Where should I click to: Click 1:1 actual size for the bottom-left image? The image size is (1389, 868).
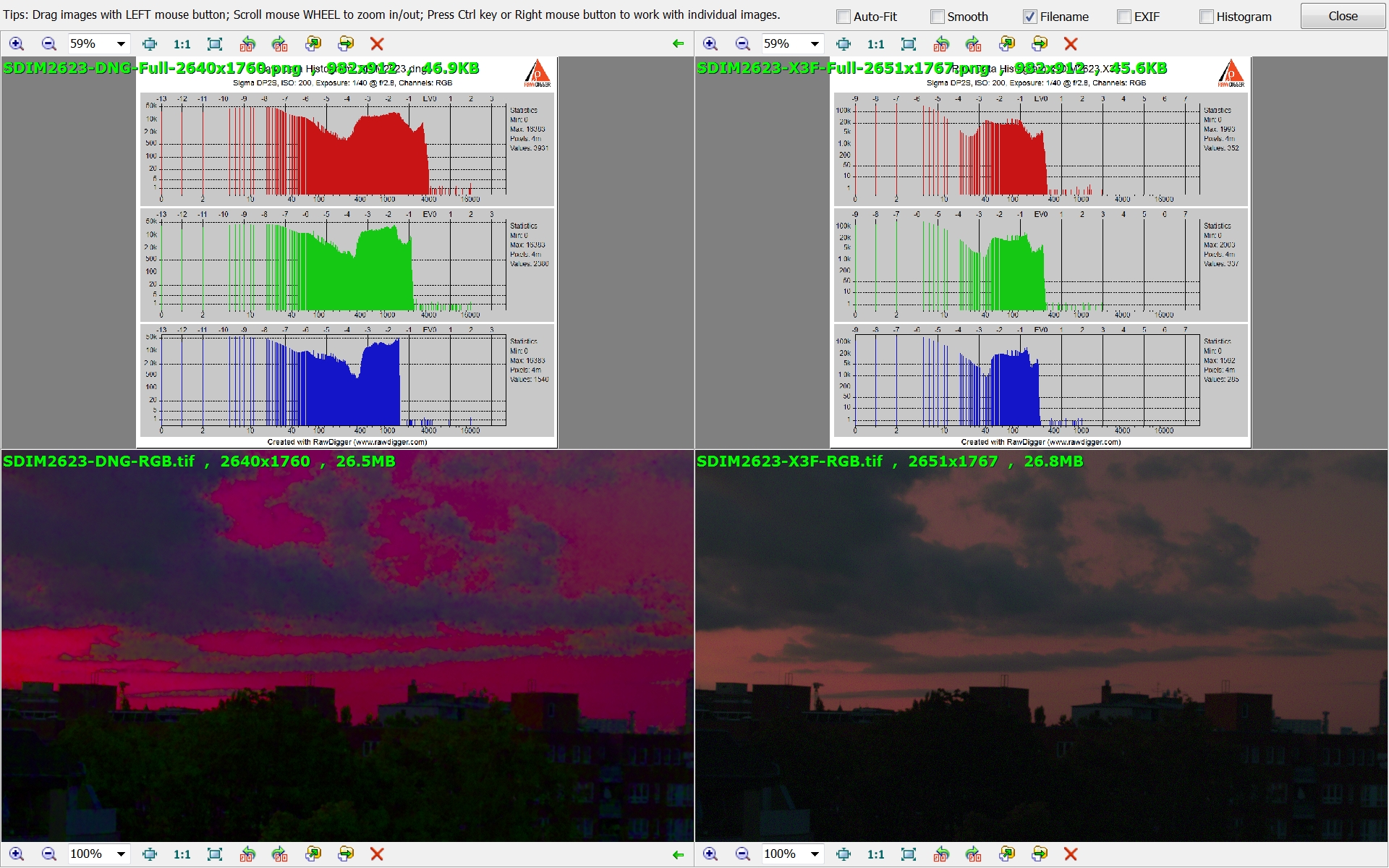[182, 854]
